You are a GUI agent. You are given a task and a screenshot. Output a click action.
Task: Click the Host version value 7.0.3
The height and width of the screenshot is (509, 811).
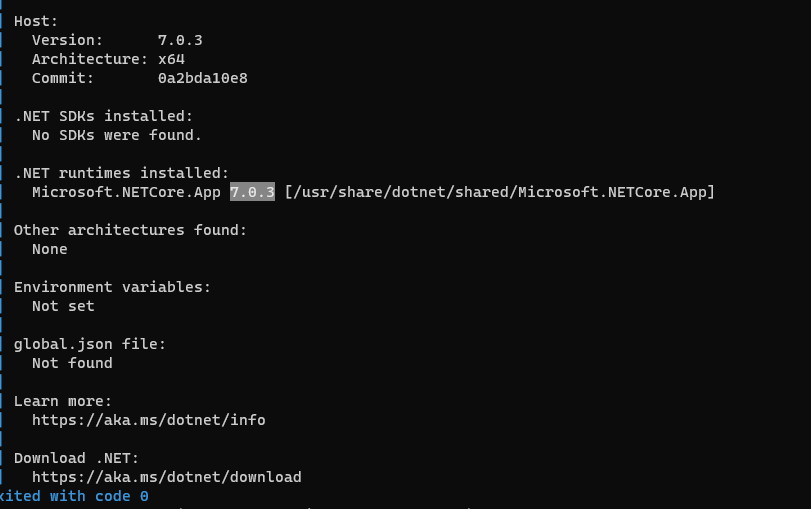click(x=180, y=40)
